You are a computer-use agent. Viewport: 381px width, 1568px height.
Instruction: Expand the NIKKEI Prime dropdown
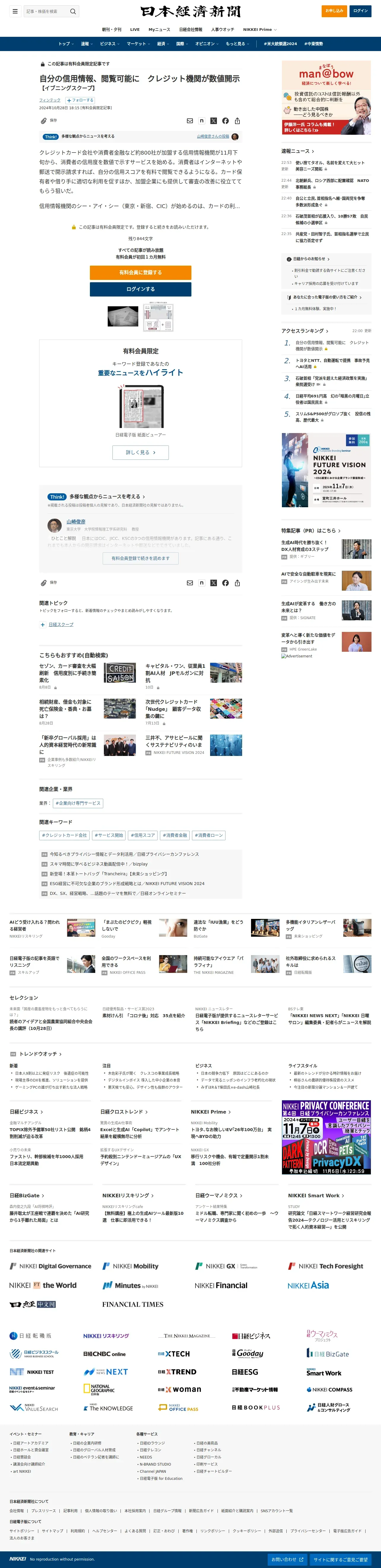(x=260, y=29)
